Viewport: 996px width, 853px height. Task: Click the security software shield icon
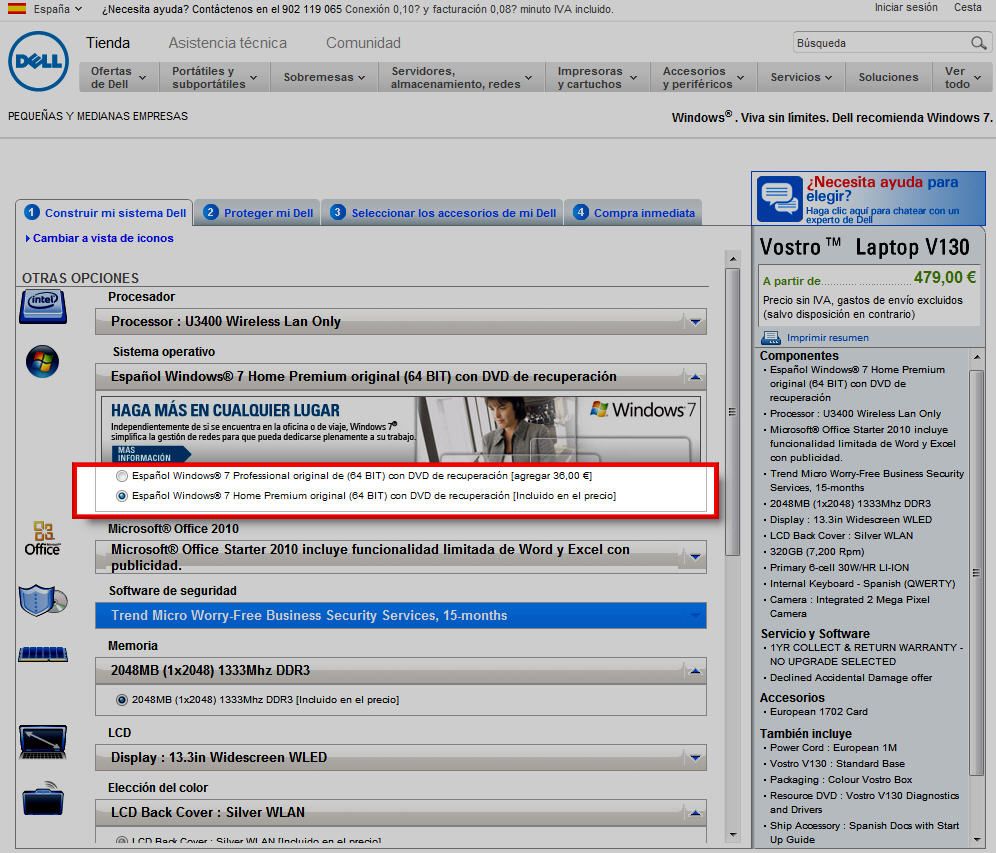pos(42,600)
